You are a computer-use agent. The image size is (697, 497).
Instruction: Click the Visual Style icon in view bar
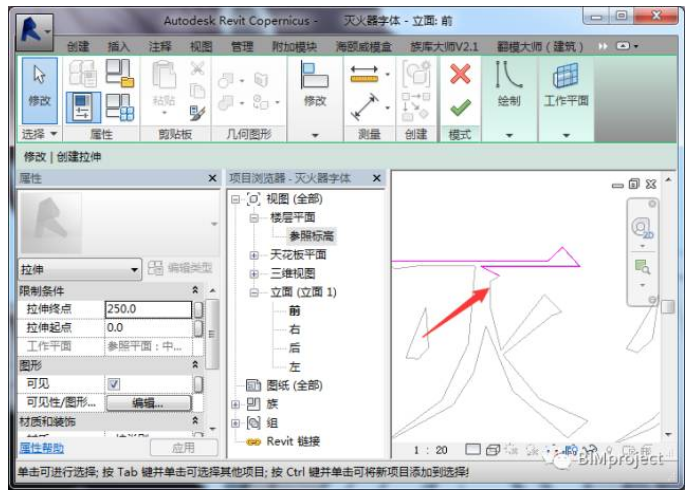493,449
